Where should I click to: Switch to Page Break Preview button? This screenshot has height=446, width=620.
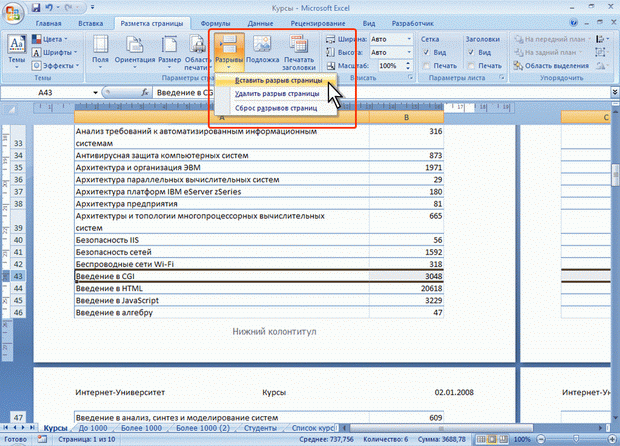coord(504,439)
